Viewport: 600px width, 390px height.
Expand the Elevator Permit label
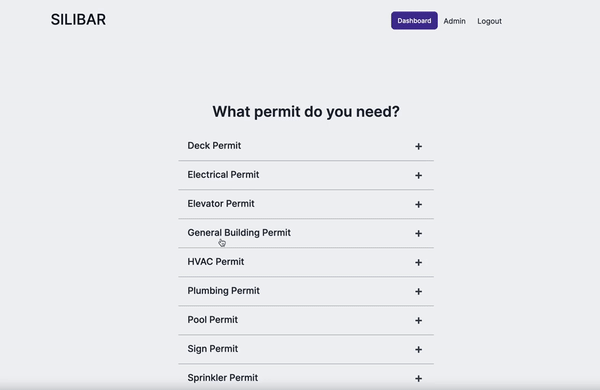coord(221,204)
